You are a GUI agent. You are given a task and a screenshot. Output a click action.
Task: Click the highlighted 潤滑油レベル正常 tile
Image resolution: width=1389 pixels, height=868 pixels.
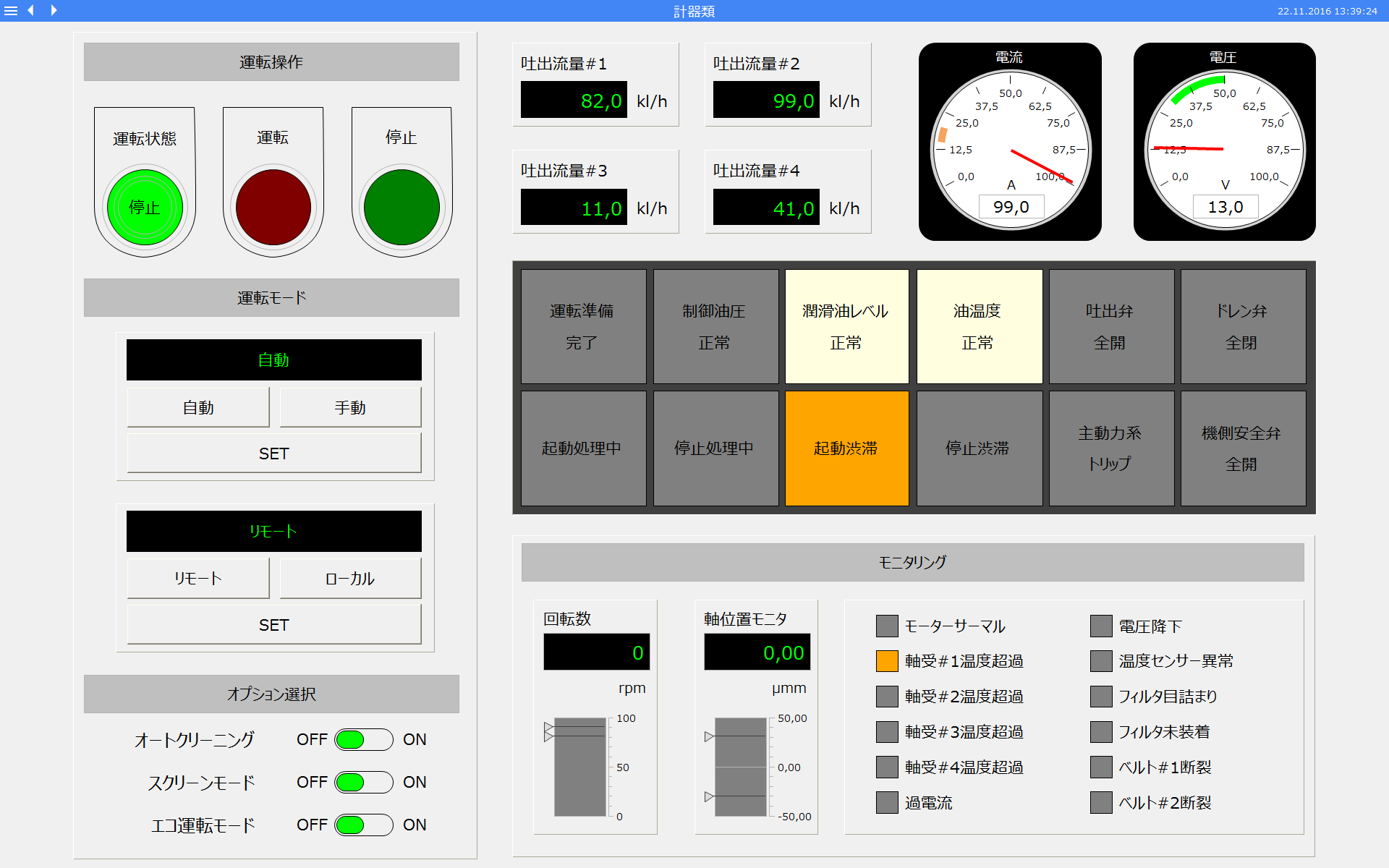coord(847,326)
